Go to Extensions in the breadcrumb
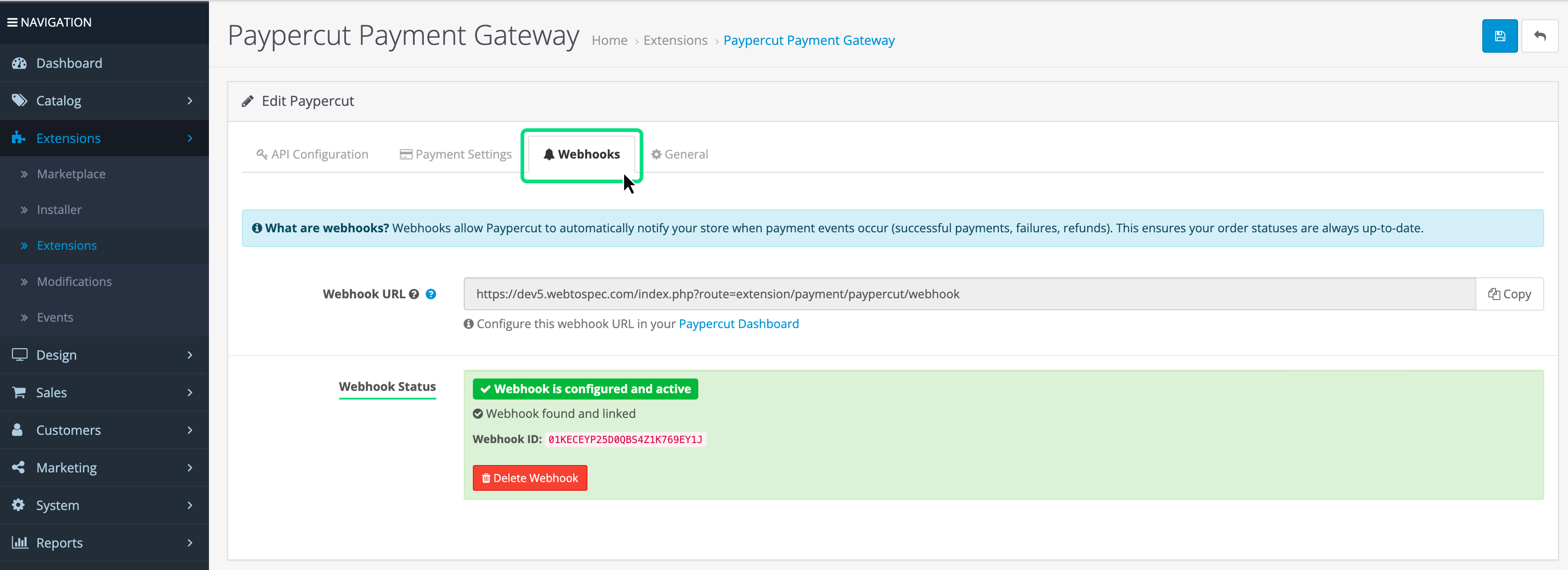Screen dimensions: 1568x570 pyautogui.click(x=675, y=40)
